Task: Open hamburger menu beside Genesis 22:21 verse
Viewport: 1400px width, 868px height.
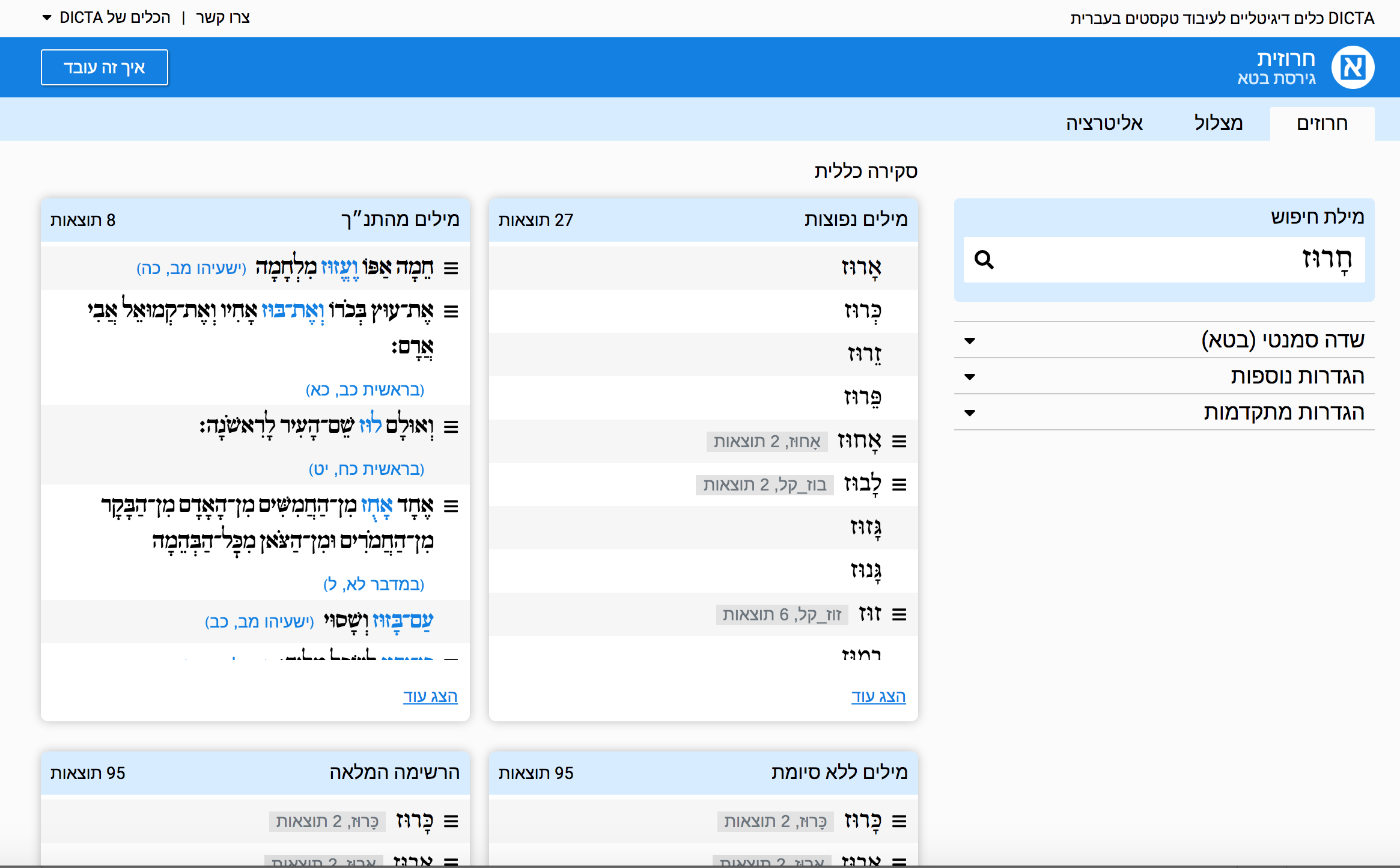Action: (451, 311)
